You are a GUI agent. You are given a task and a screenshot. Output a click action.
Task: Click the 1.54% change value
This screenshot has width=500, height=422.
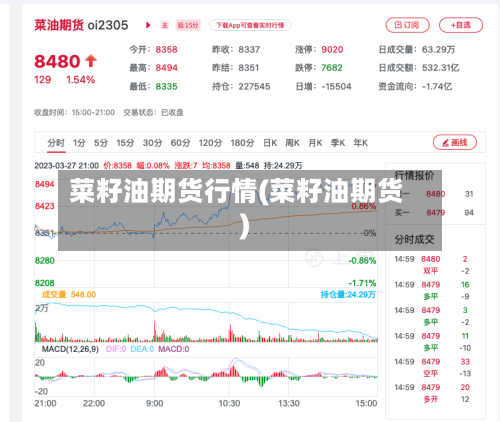(x=81, y=80)
